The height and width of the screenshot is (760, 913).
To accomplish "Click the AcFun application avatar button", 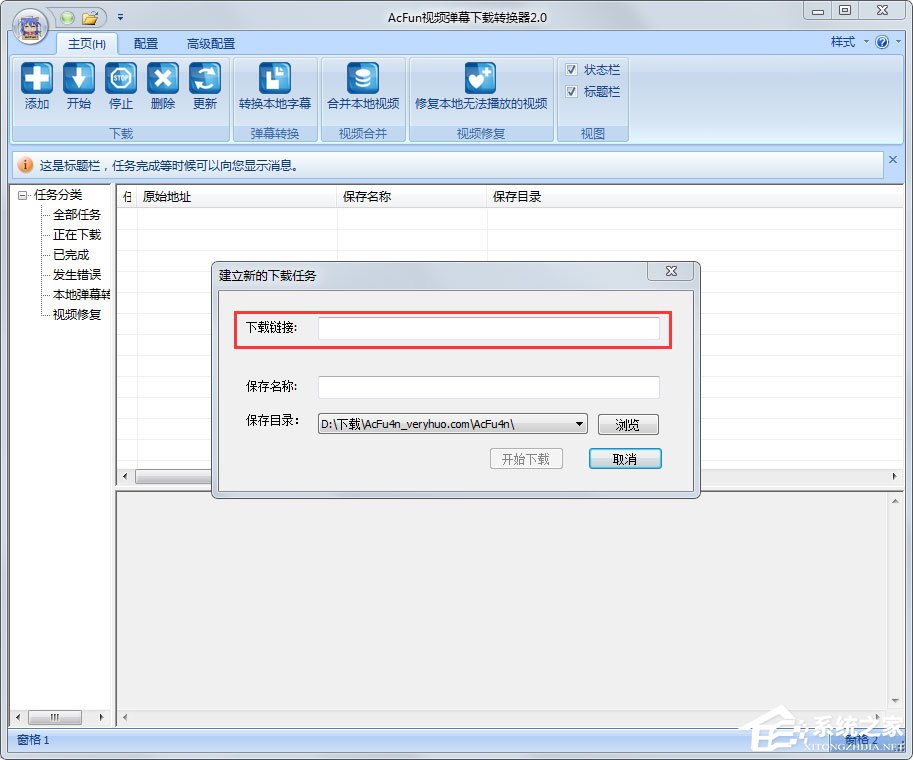I will (x=30, y=27).
